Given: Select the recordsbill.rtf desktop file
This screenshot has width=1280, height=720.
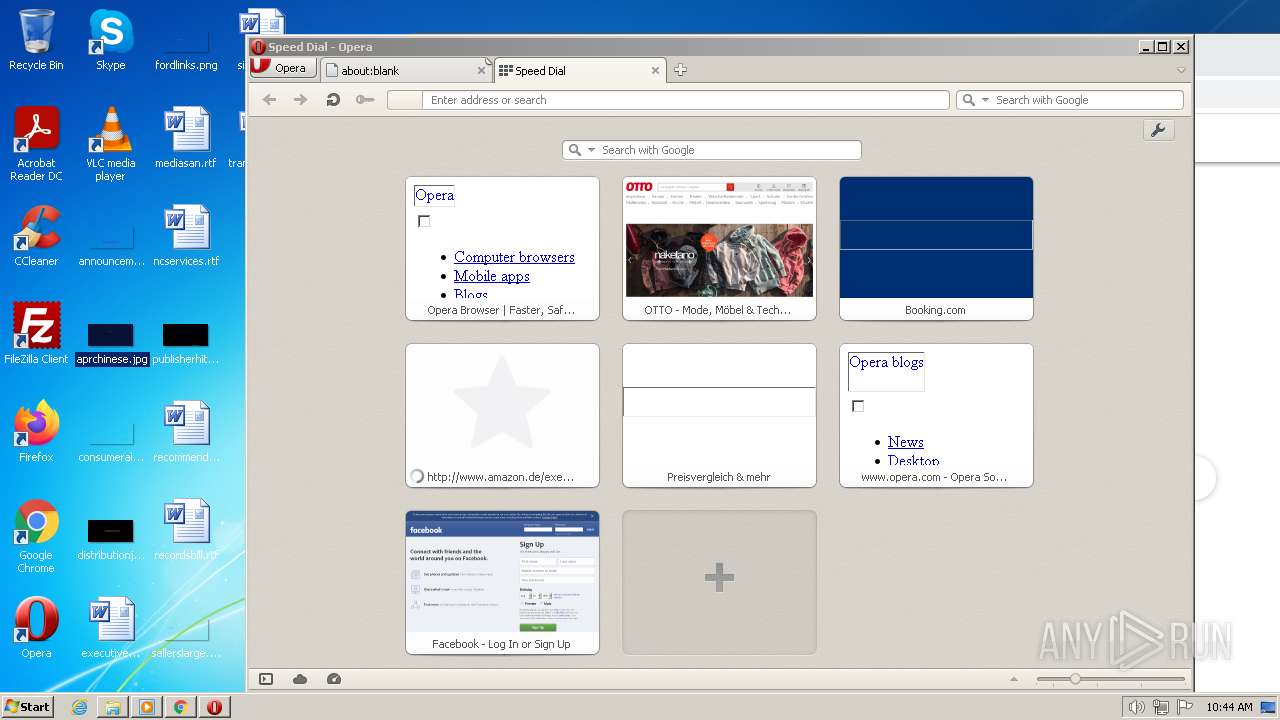Looking at the screenshot, I should coord(185,530).
